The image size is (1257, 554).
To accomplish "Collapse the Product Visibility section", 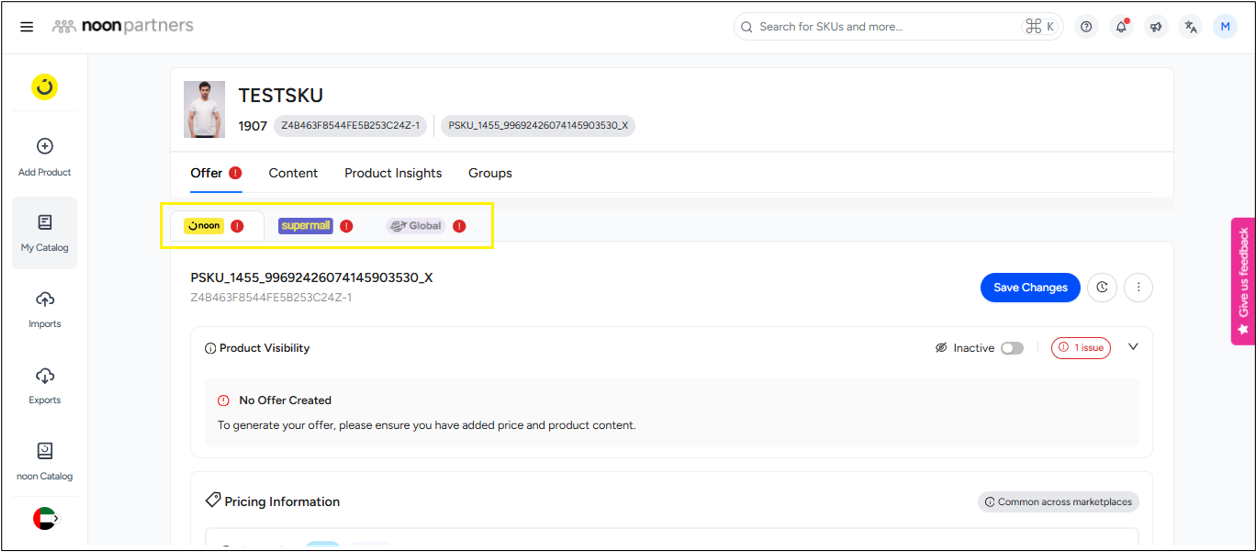I will click(x=1133, y=347).
